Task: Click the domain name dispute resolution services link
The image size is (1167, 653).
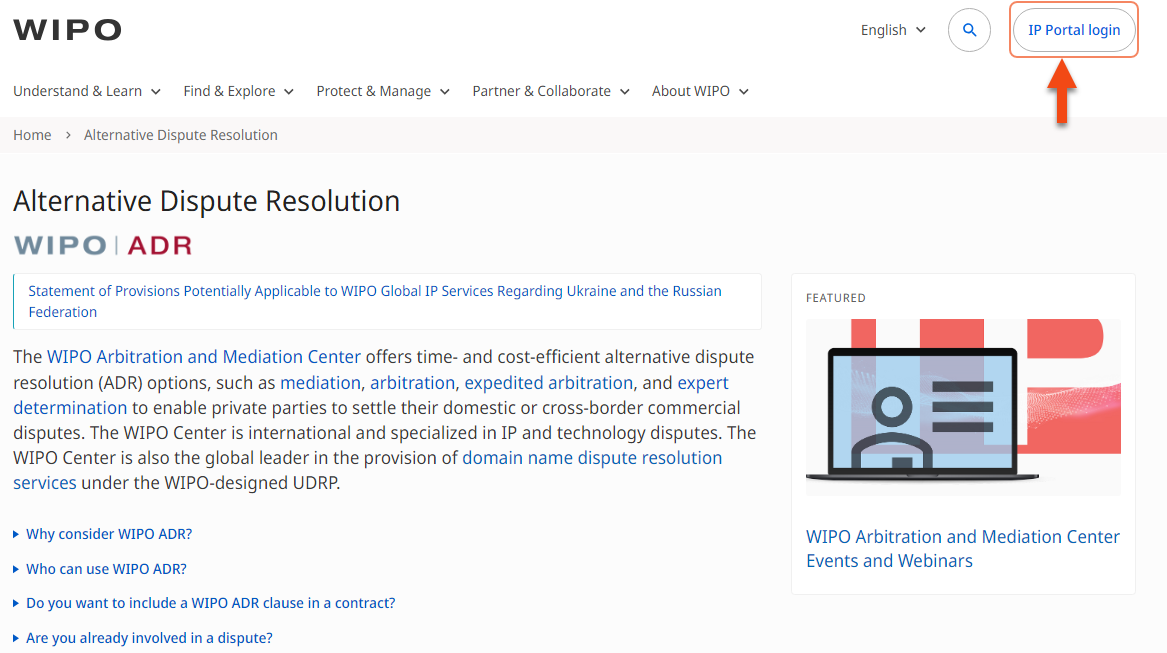Action: [x=591, y=458]
